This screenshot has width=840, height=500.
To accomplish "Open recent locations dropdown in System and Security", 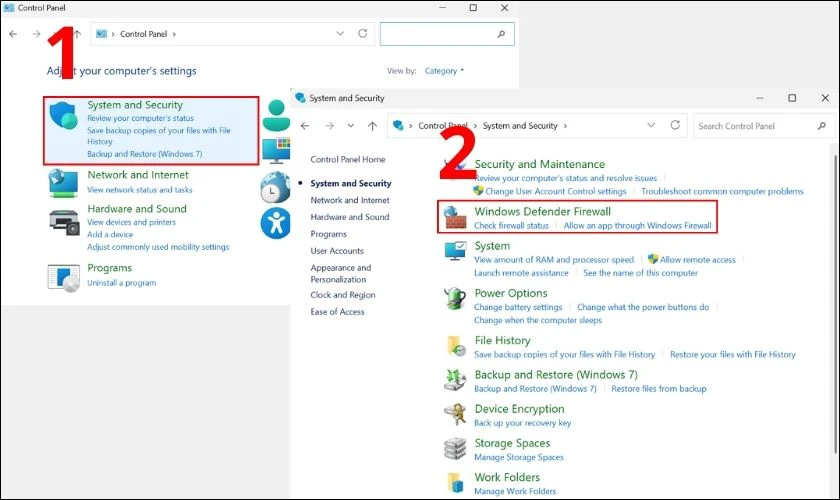I will tap(350, 126).
